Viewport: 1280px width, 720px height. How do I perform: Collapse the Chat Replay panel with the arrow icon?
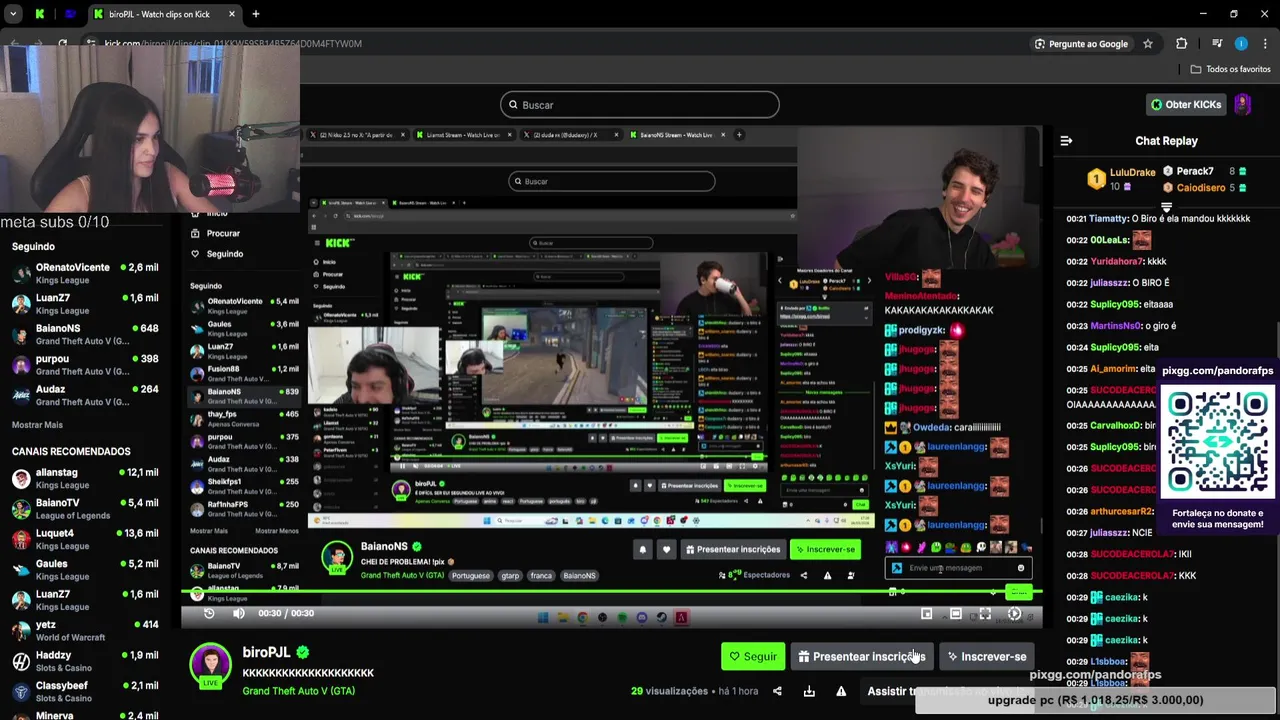(x=1066, y=141)
